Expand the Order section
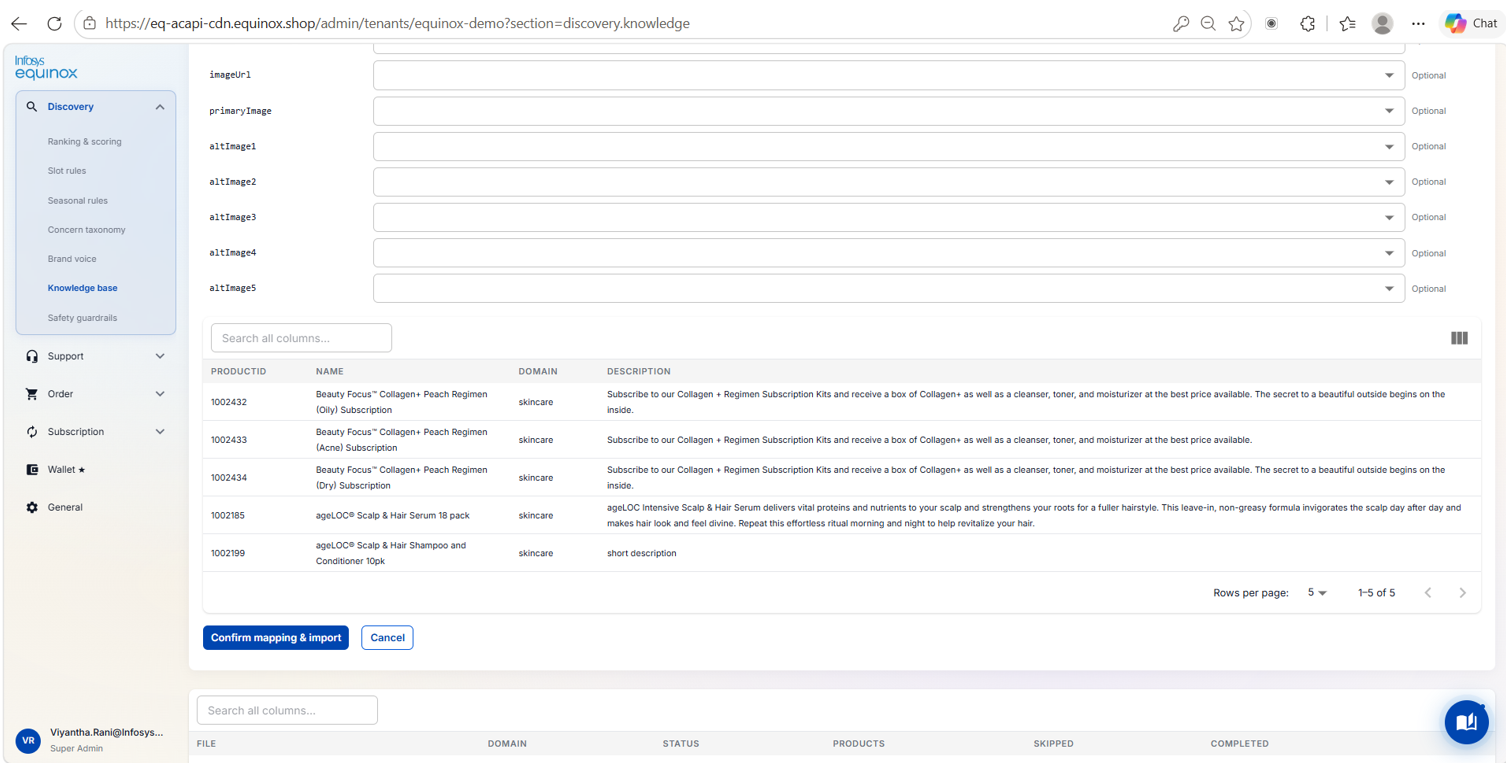The height and width of the screenshot is (763, 1506). (x=160, y=394)
